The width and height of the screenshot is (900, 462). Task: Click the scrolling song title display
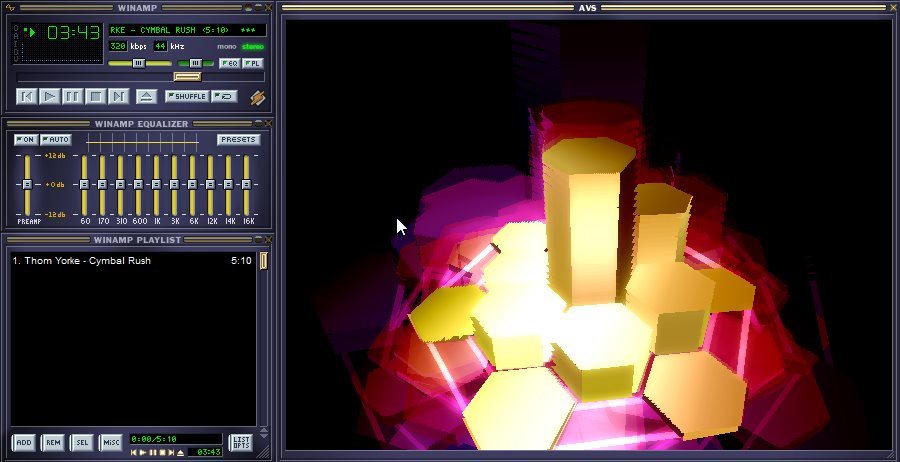187,30
